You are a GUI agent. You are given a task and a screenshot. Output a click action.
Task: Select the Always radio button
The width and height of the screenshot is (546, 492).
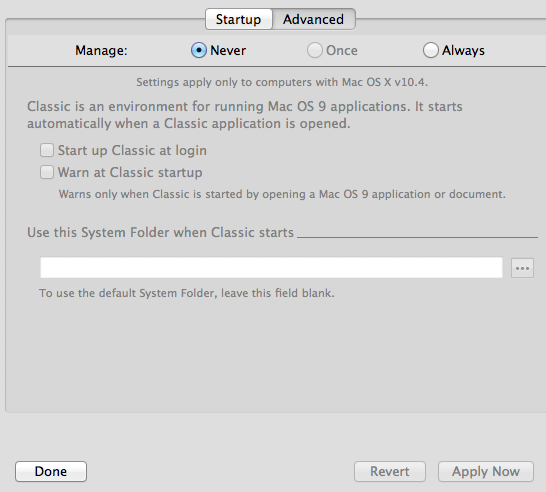pos(431,50)
